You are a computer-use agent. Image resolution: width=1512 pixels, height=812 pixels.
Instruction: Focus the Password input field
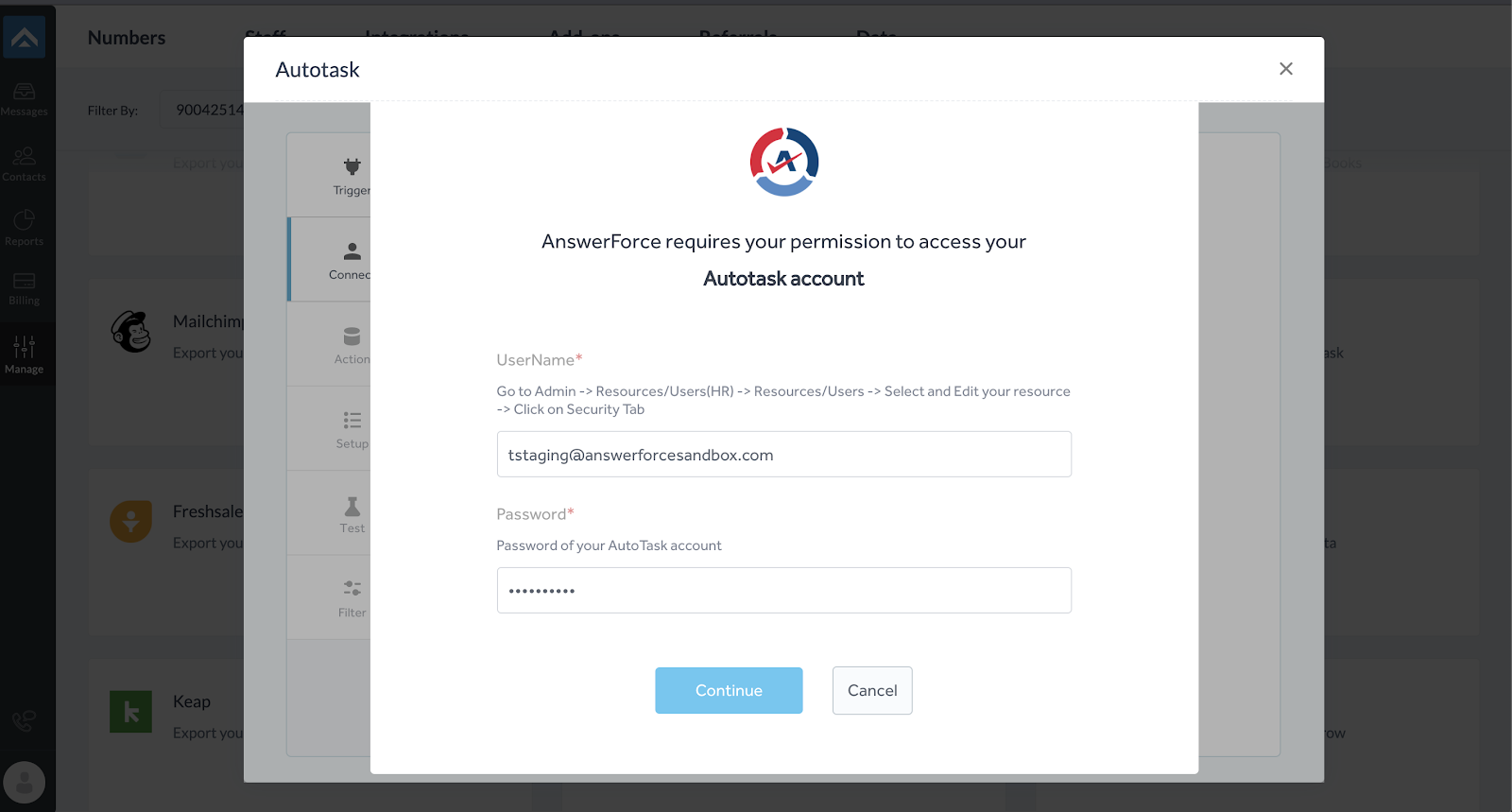[x=784, y=591]
